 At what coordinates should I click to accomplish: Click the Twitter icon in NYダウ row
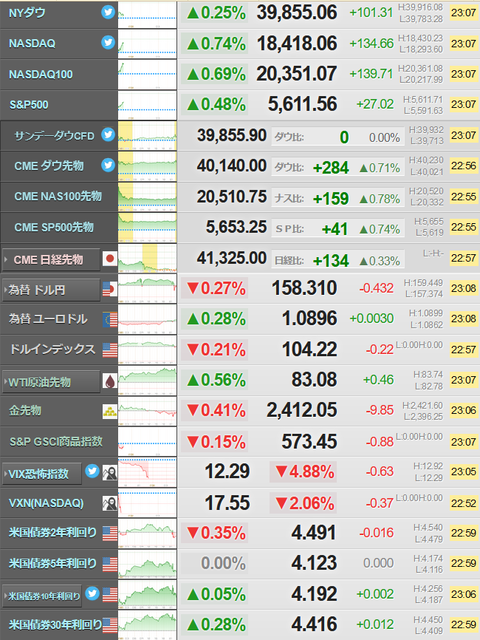coord(108,12)
